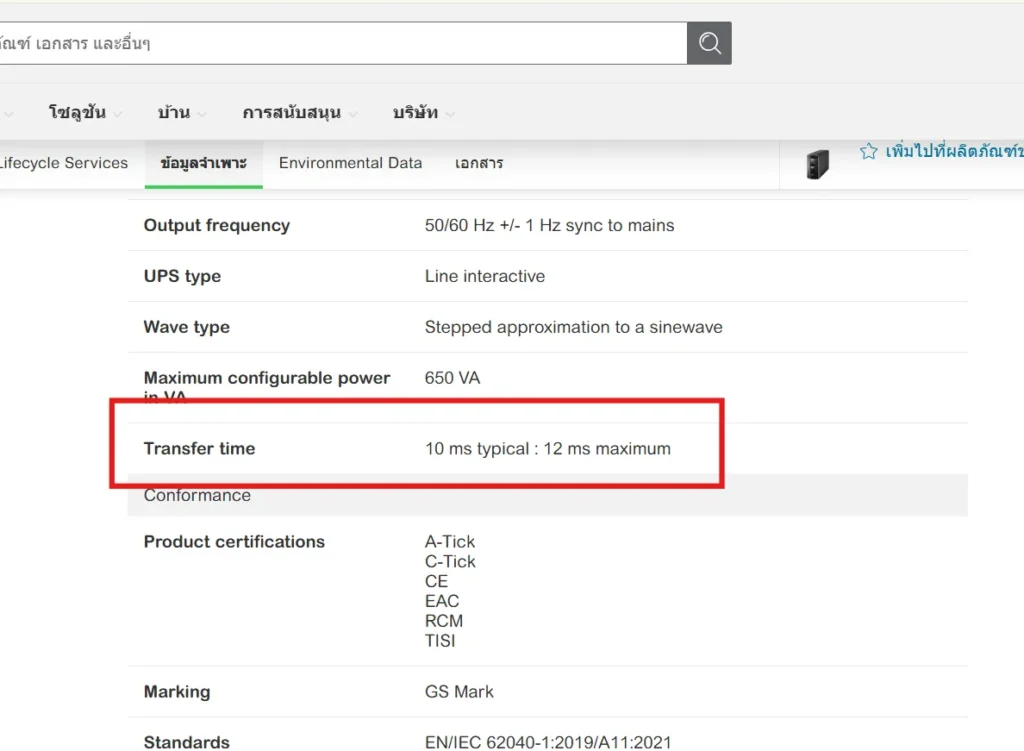Image resolution: width=1024 pixels, height=751 pixels.
Task: Select the UPS type label
Action: coord(182,276)
